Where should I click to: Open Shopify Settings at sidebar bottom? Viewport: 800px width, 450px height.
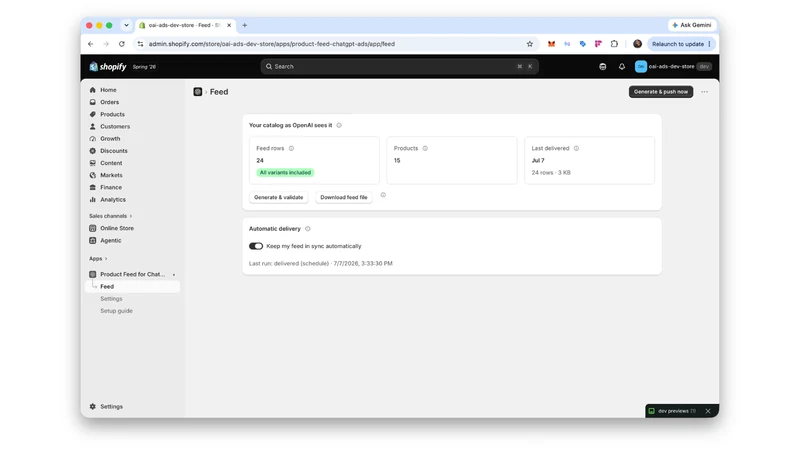(x=111, y=407)
